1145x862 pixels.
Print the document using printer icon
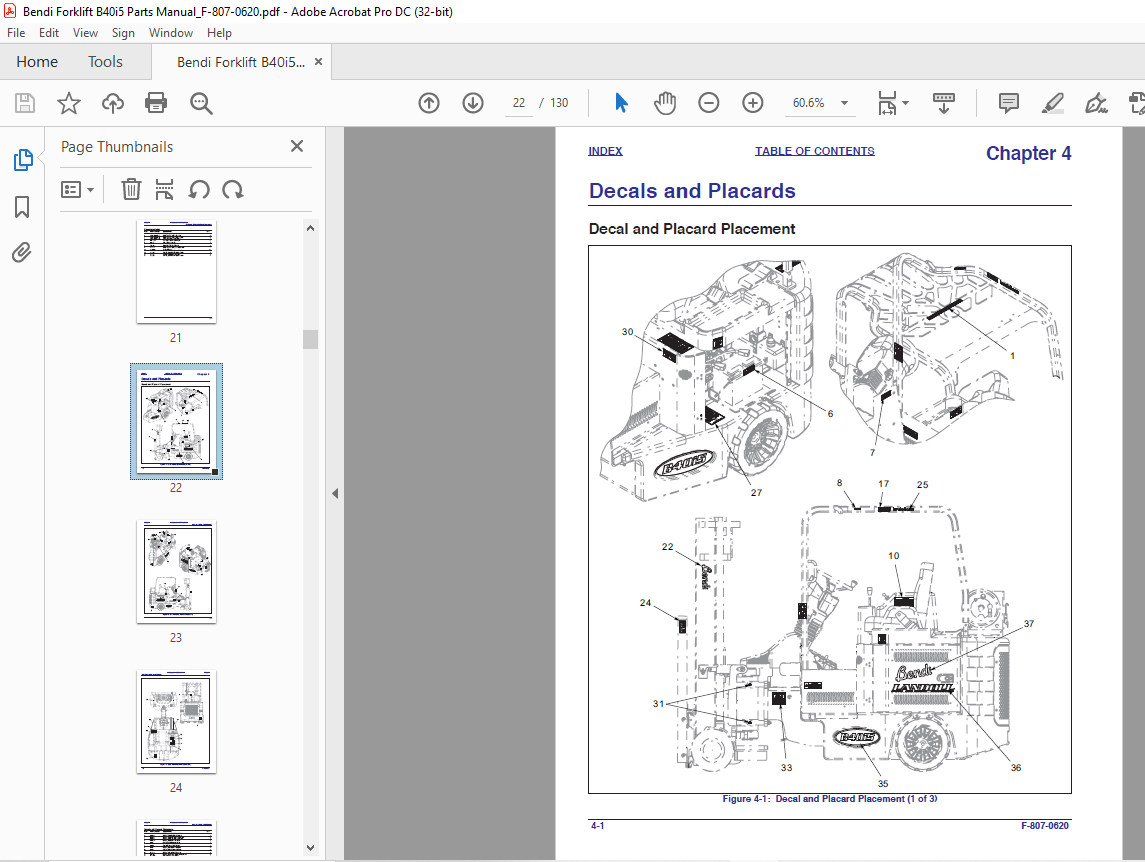click(x=156, y=103)
